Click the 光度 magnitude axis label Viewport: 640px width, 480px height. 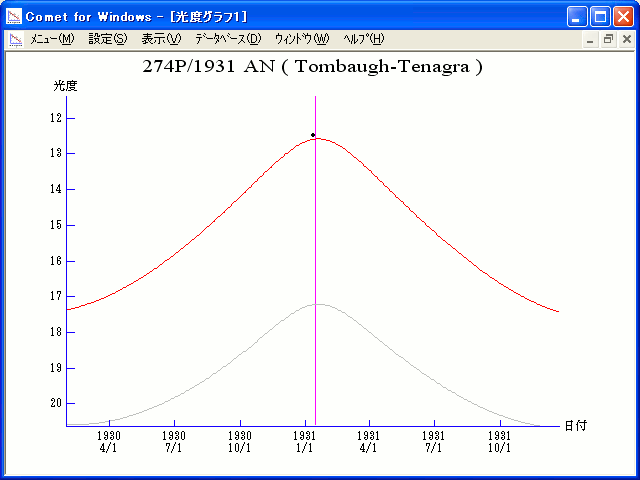tap(65, 86)
